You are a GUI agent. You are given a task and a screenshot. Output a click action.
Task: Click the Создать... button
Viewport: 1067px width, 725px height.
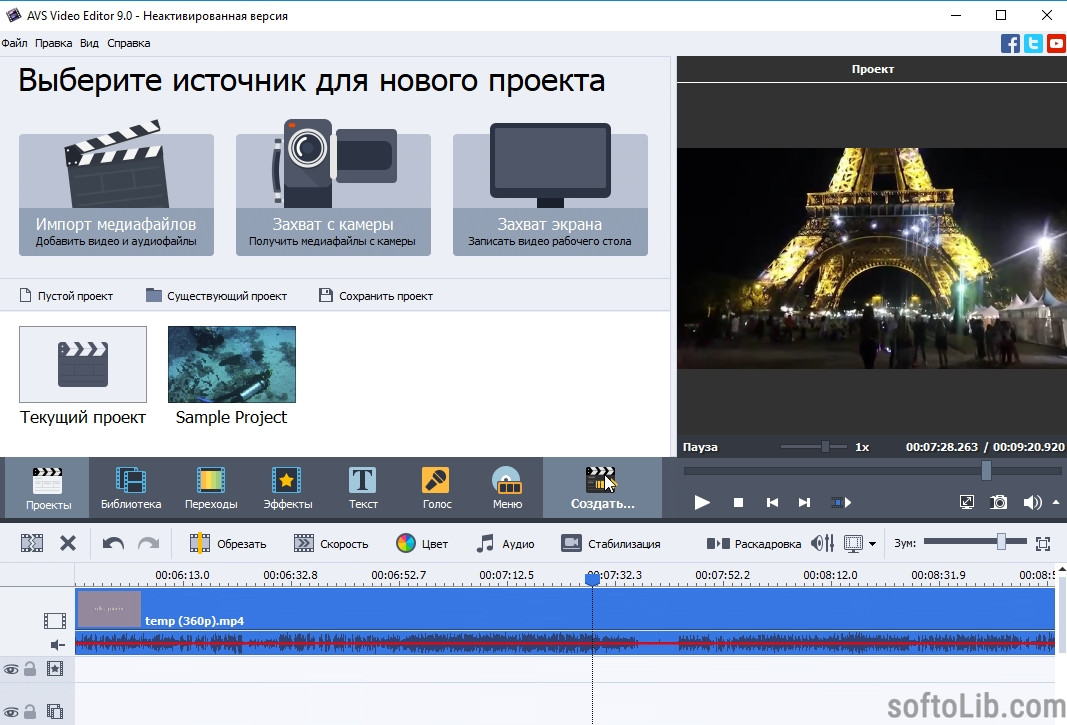coord(602,488)
